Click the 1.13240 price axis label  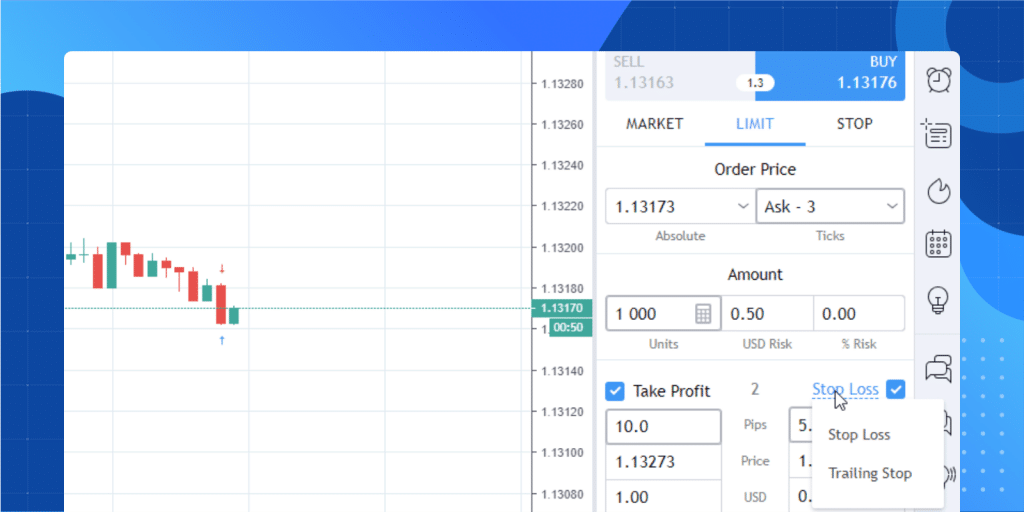[x=562, y=166]
